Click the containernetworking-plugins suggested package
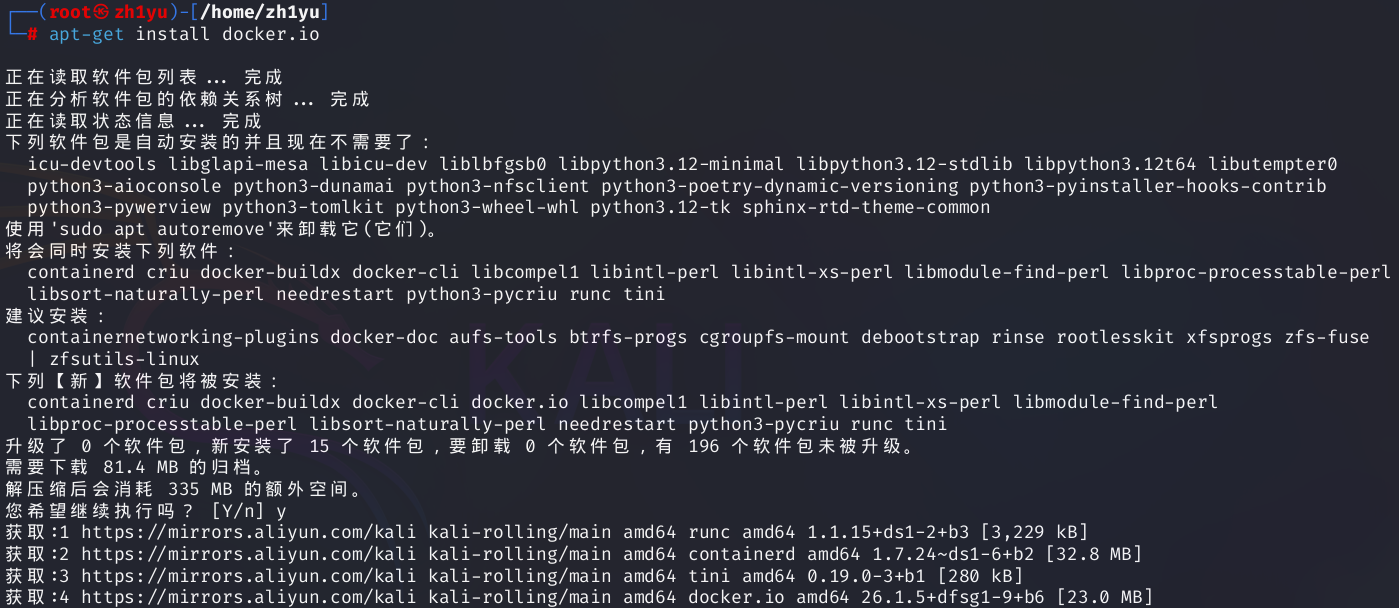Screen dimensions: 1399x608 pyautogui.click(x=173, y=337)
